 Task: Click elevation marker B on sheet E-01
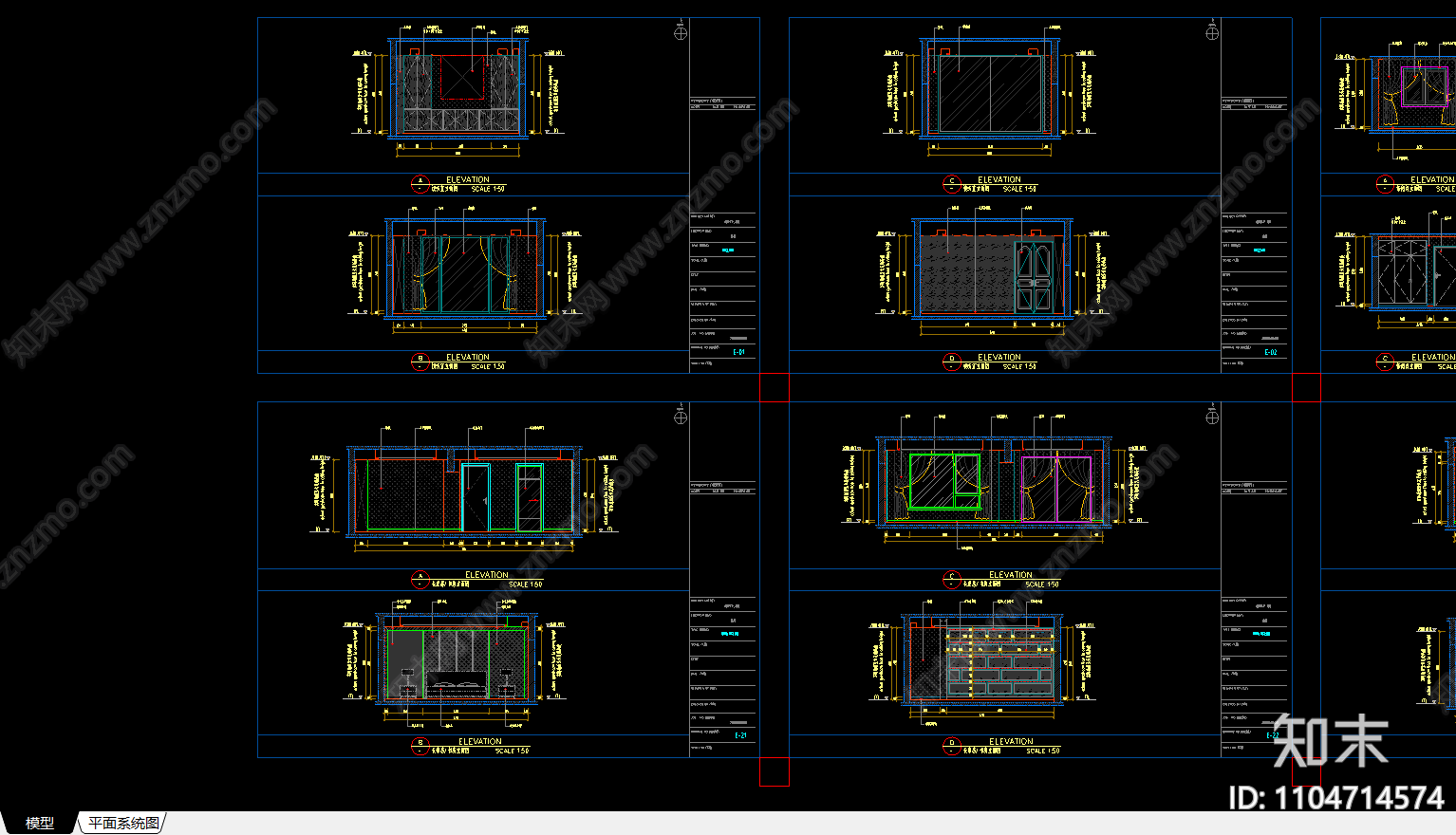[420, 362]
